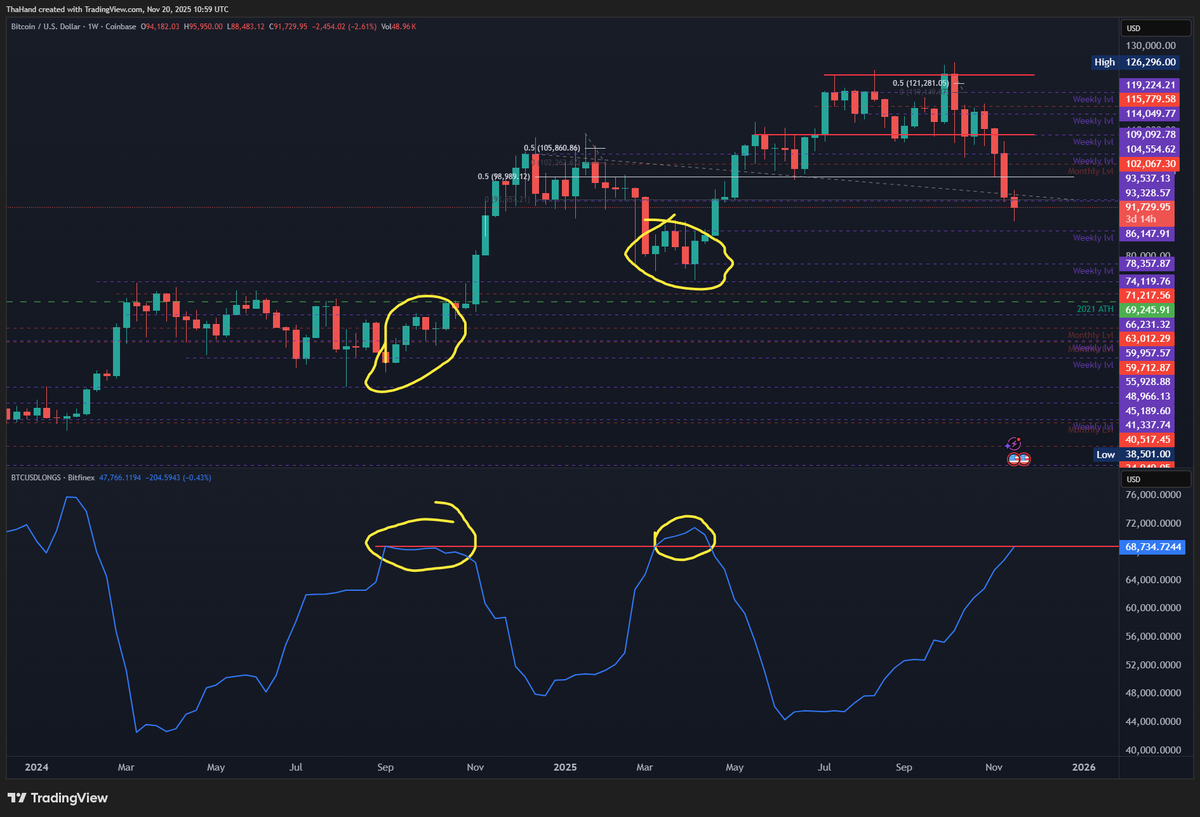Click the 2025 label on the time axis

(x=565, y=768)
